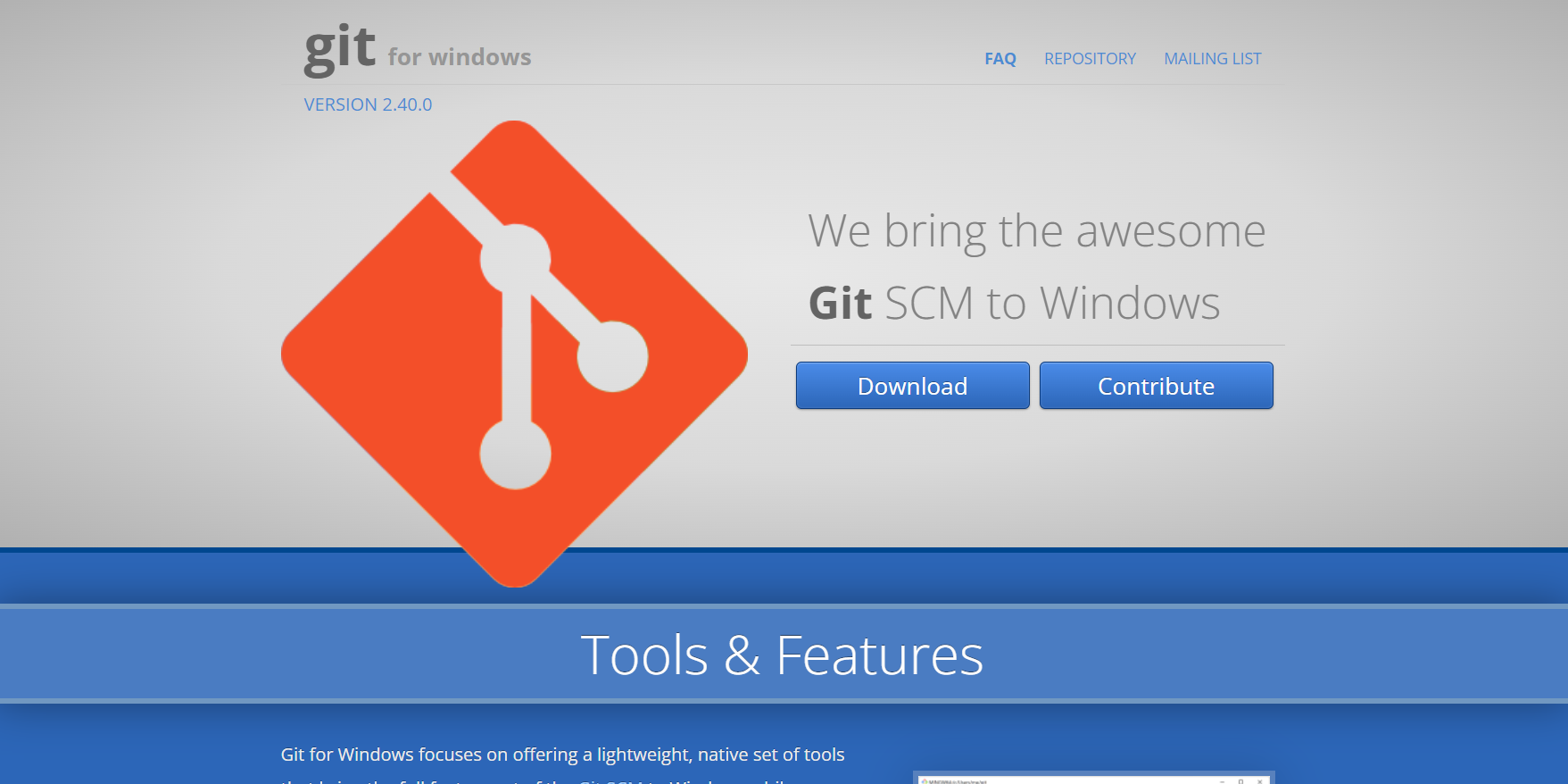Click the large orange Git logo
This screenshot has height=784, width=1568.
[514, 354]
